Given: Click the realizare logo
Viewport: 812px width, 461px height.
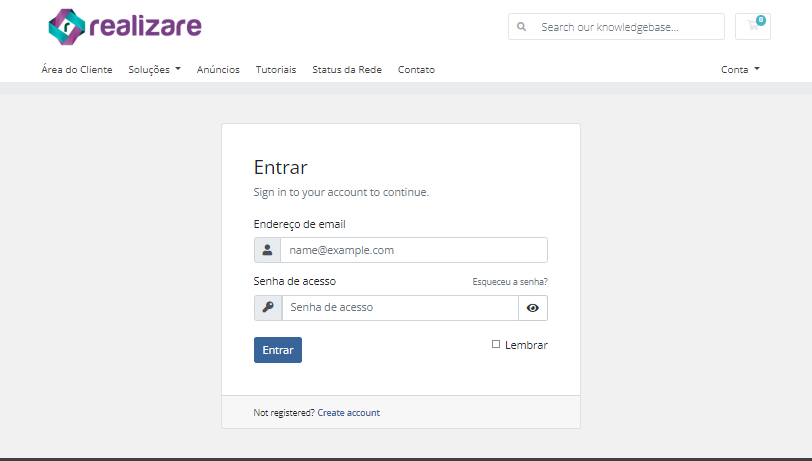Looking at the screenshot, I should [x=125, y=26].
